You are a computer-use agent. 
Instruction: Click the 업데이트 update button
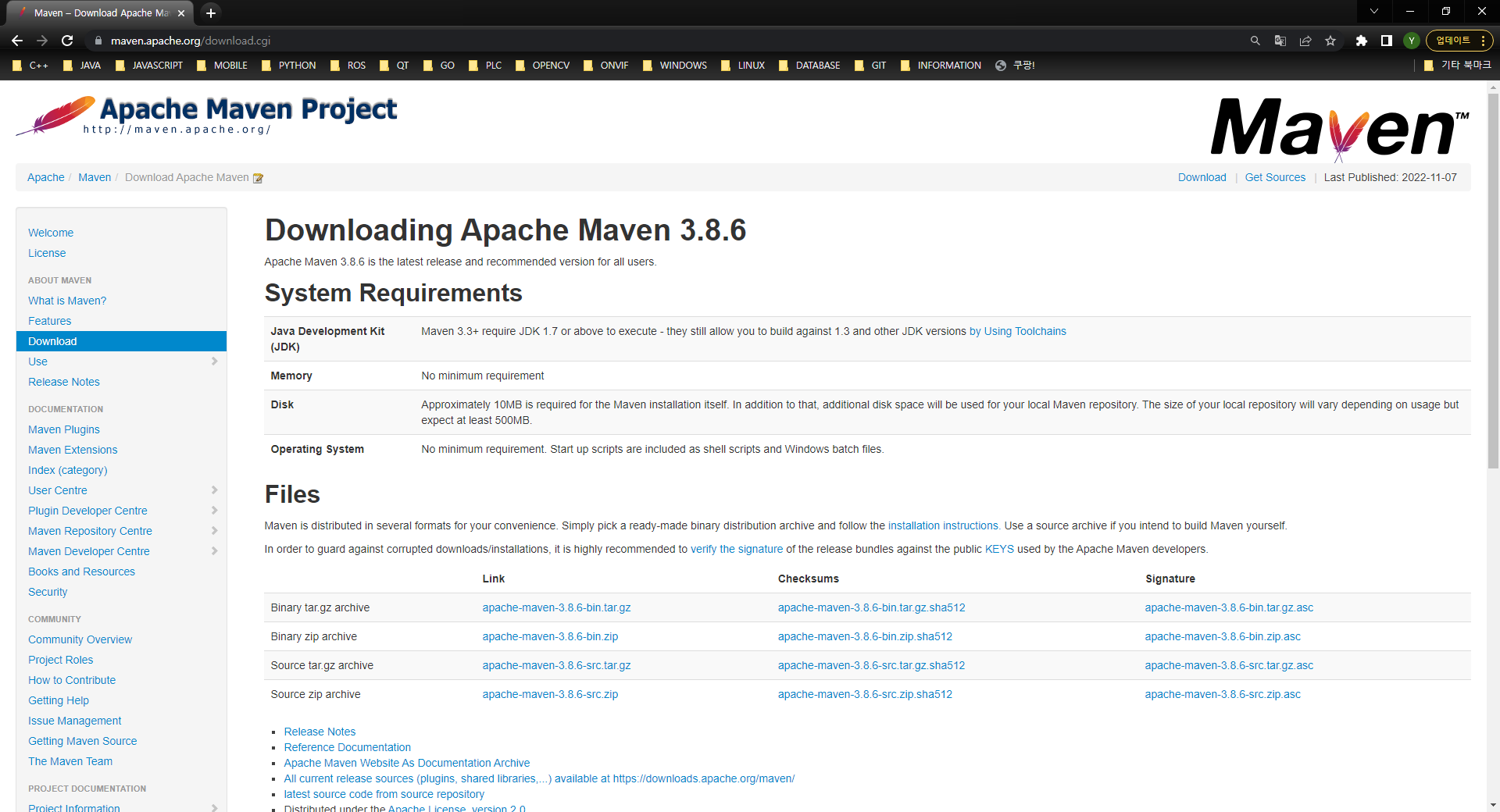[1452, 41]
